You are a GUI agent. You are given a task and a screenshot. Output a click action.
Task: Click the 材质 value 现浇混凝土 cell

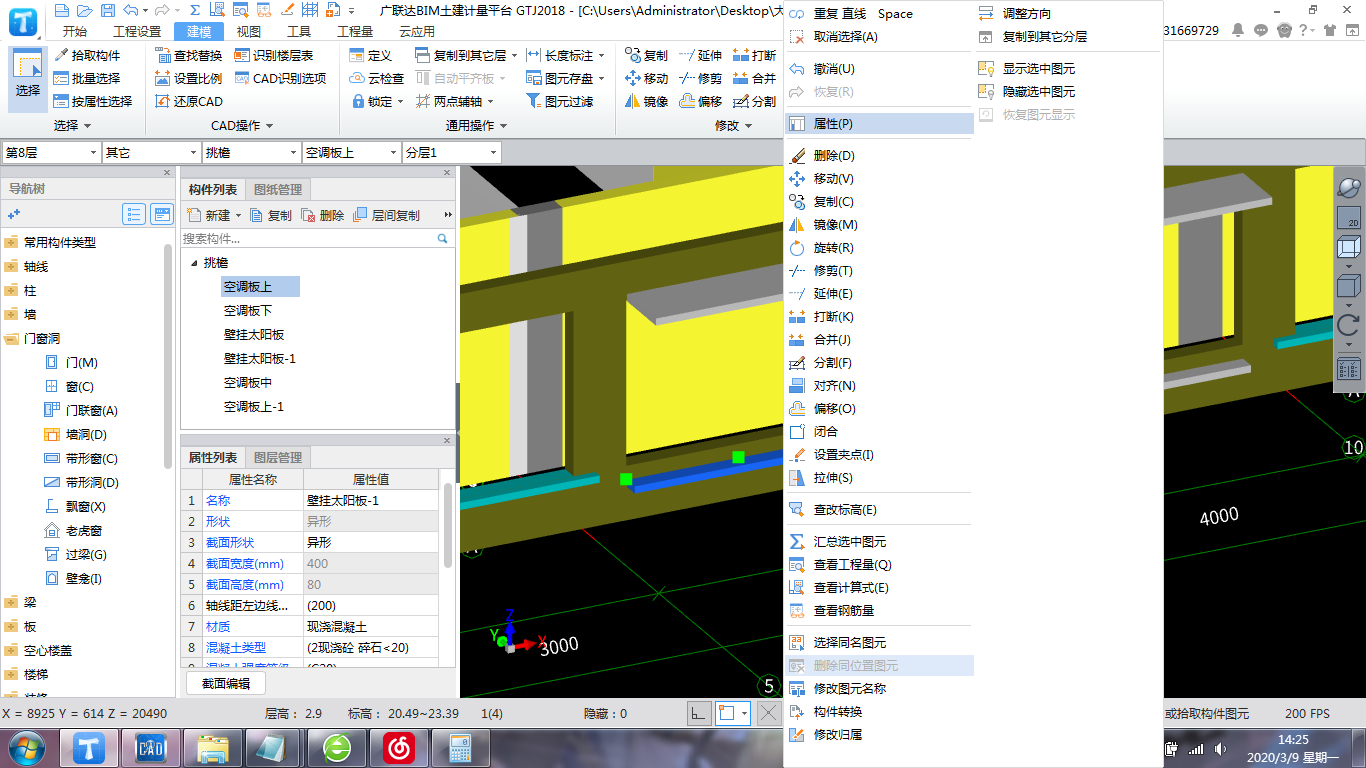[371, 626]
